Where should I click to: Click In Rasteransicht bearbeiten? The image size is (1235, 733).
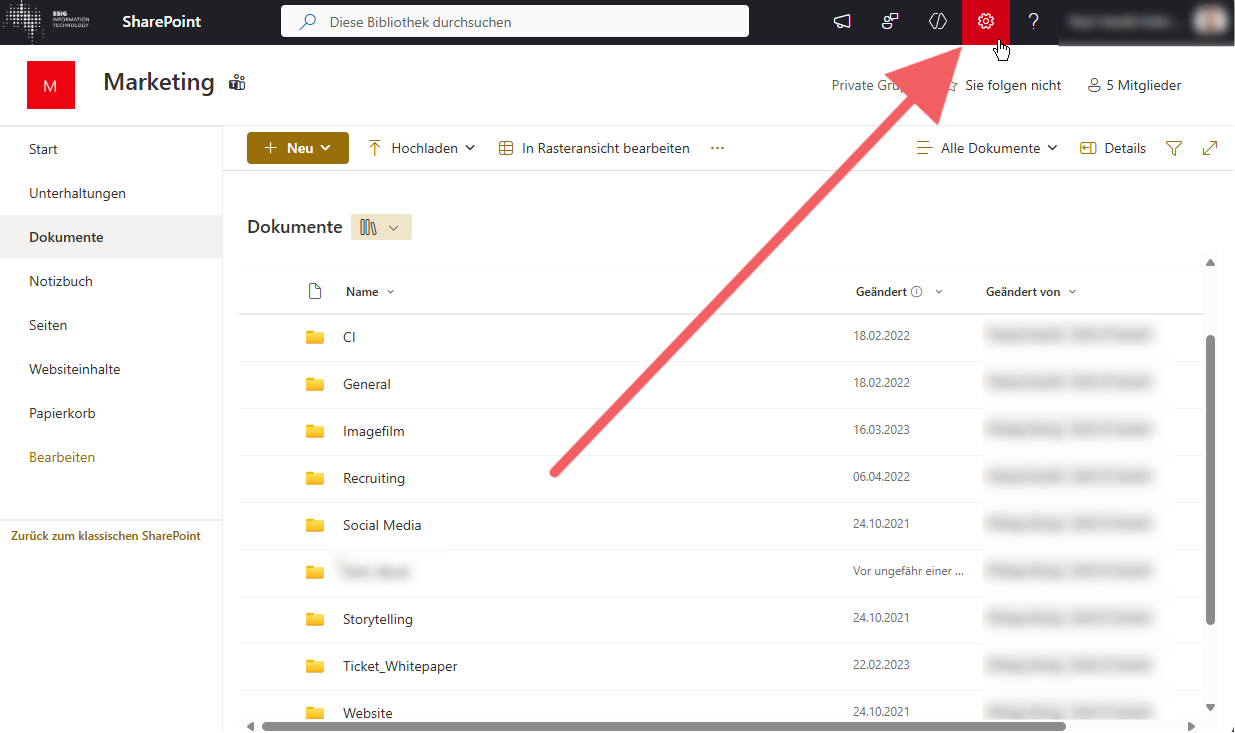[594, 148]
